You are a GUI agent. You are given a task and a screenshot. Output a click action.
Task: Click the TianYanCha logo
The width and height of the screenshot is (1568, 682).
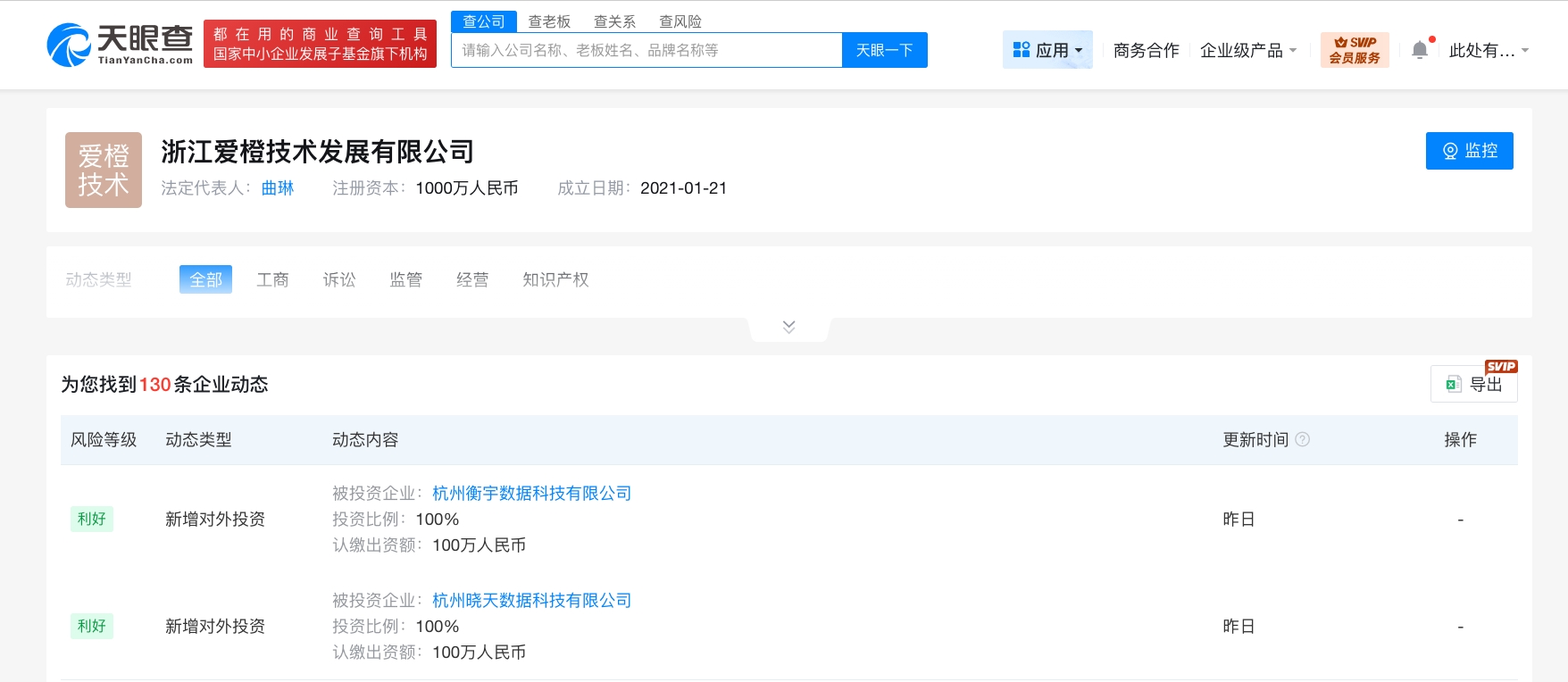click(120, 45)
